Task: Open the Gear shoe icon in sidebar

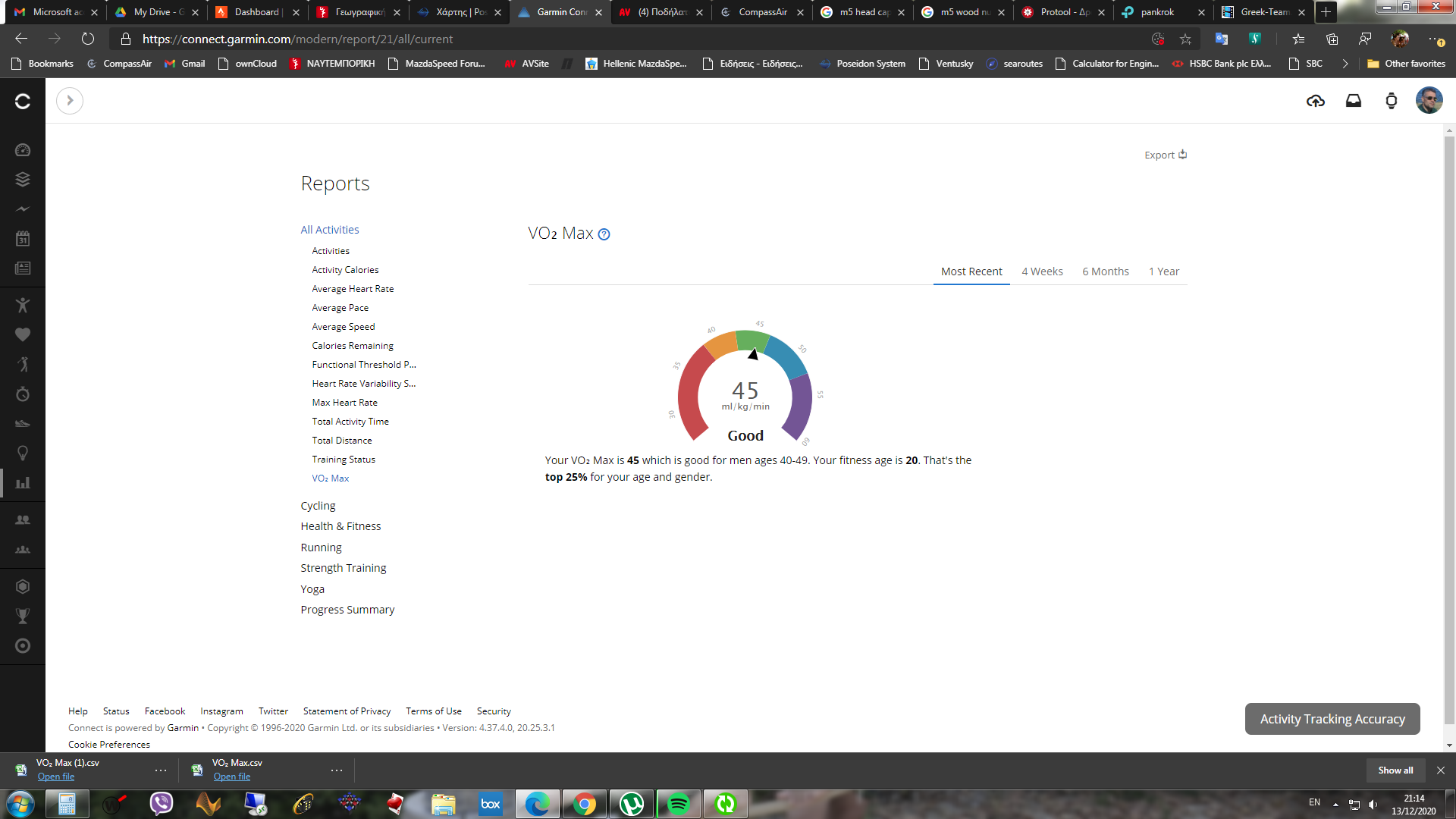Action: point(23,423)
